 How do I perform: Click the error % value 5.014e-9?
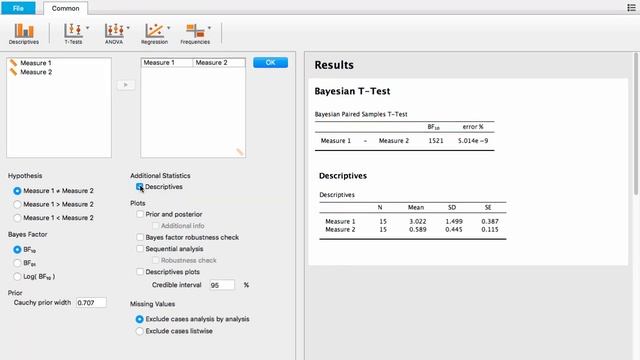(473, 141)
